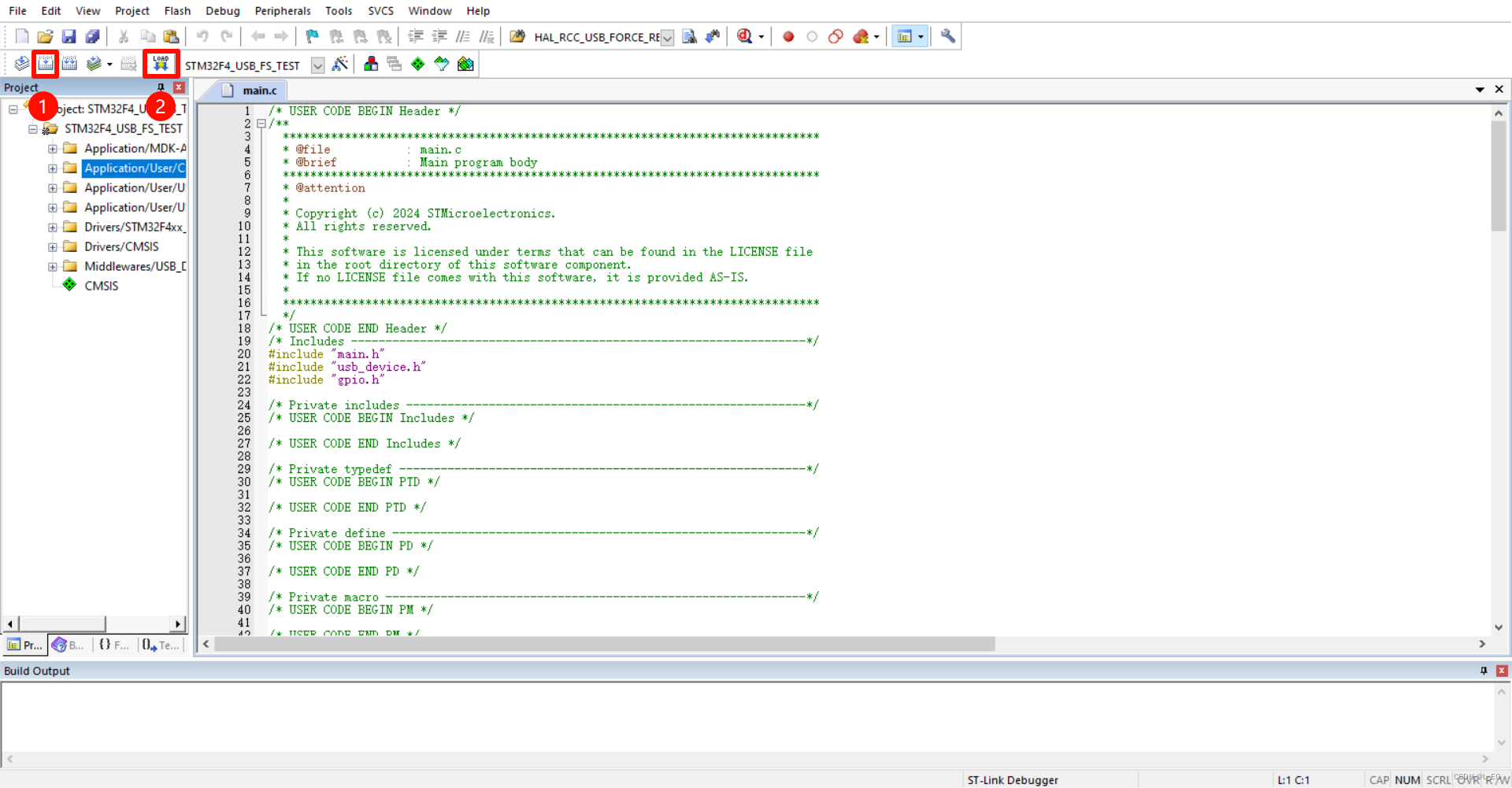Toggle the window layout button
This screenshot has width=1512, height=788.
904,36
